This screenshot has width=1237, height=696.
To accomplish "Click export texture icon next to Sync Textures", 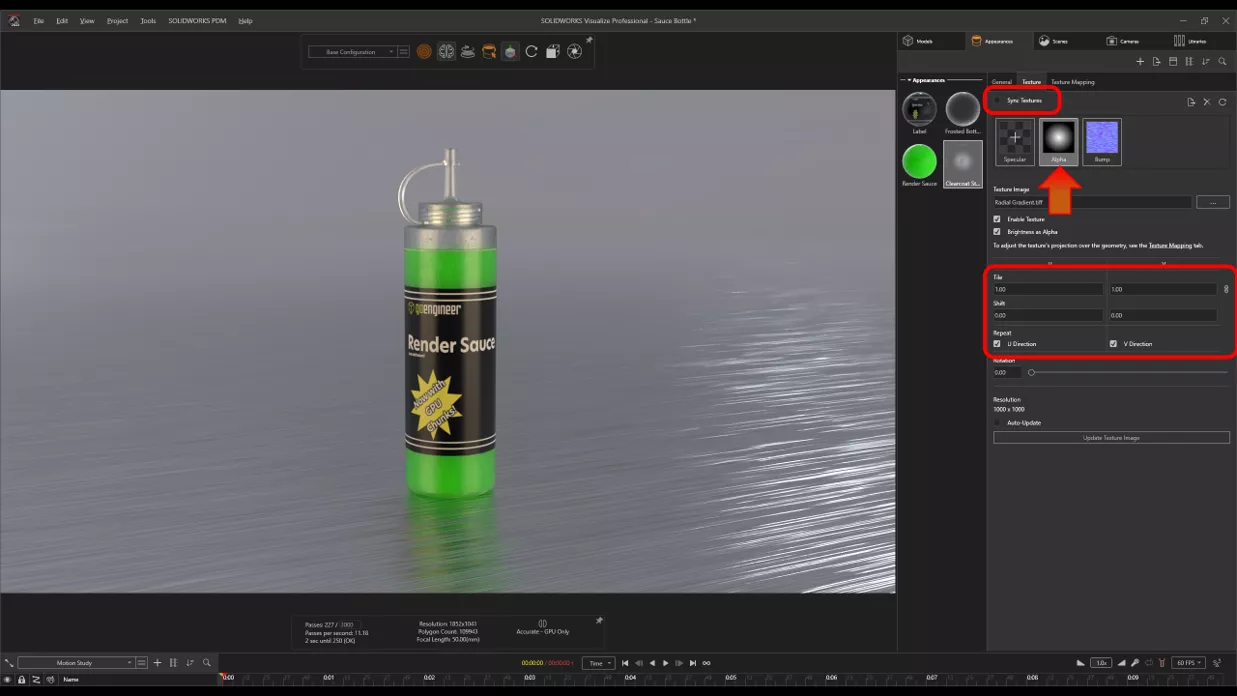I will pos(1191,102).
